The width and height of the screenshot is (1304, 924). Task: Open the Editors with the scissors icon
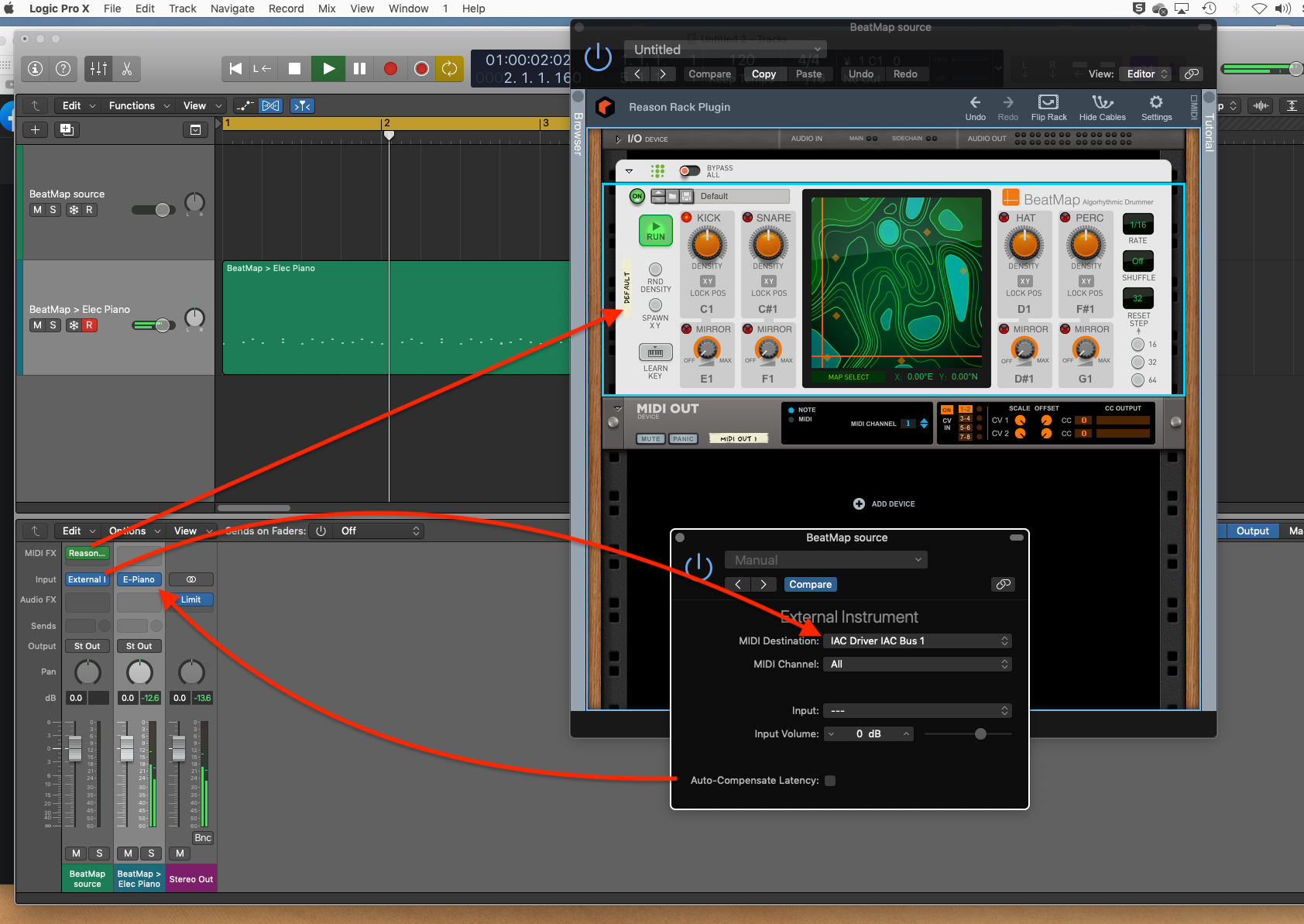point(127,68)
